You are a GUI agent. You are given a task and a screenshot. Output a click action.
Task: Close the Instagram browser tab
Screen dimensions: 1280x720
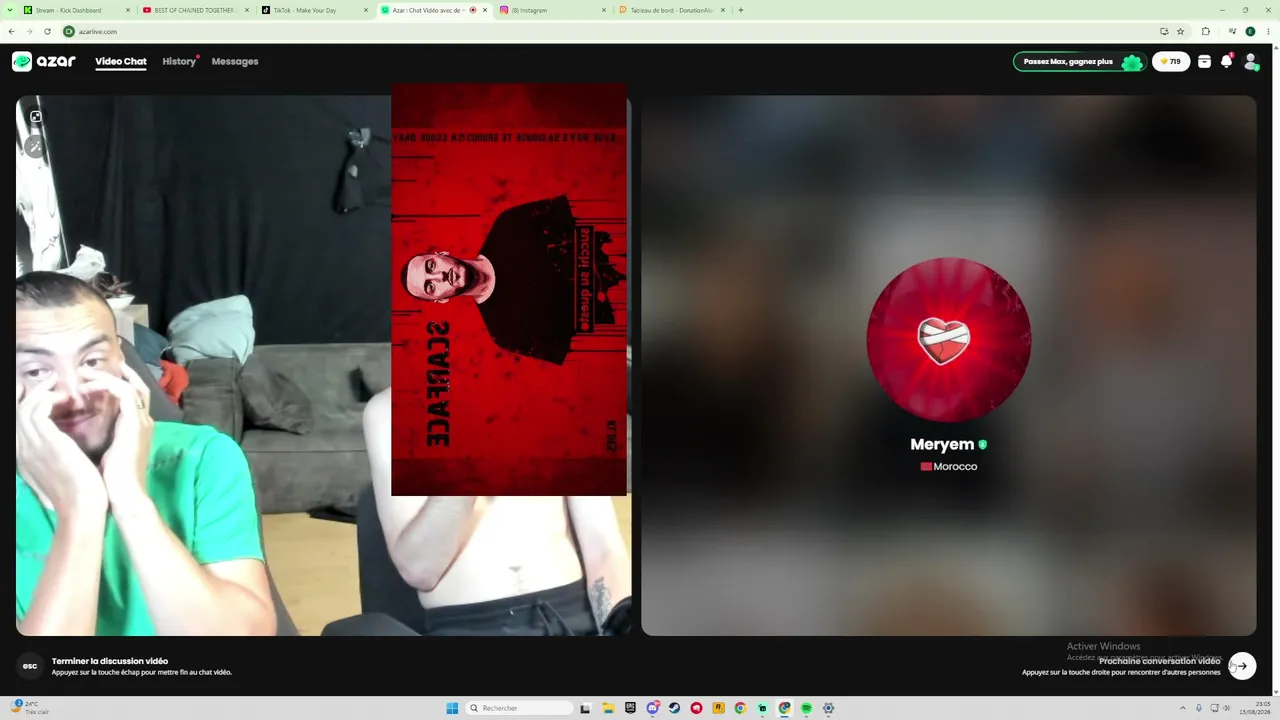coord(603,10)
